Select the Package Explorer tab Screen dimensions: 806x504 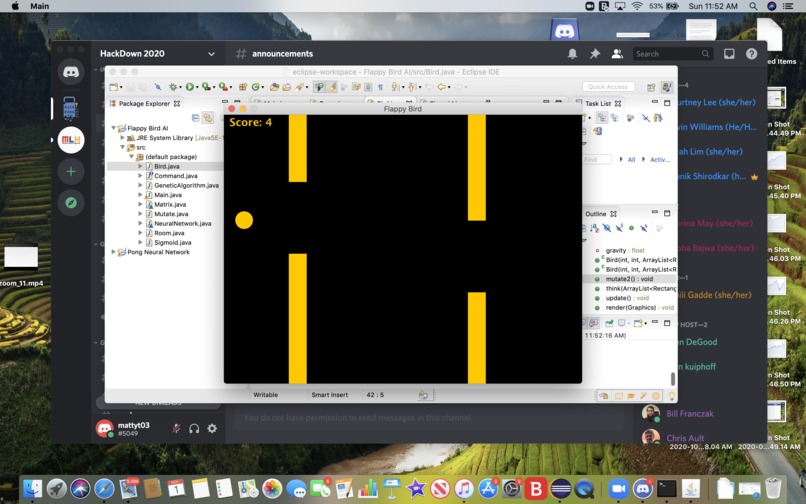point(144,103)
